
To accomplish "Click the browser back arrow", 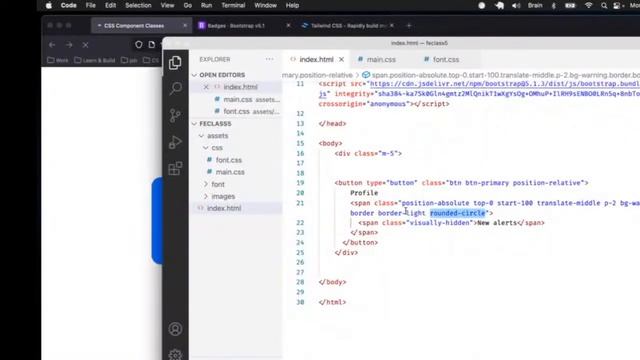I will pyautogui.click(x=52, y=44).
